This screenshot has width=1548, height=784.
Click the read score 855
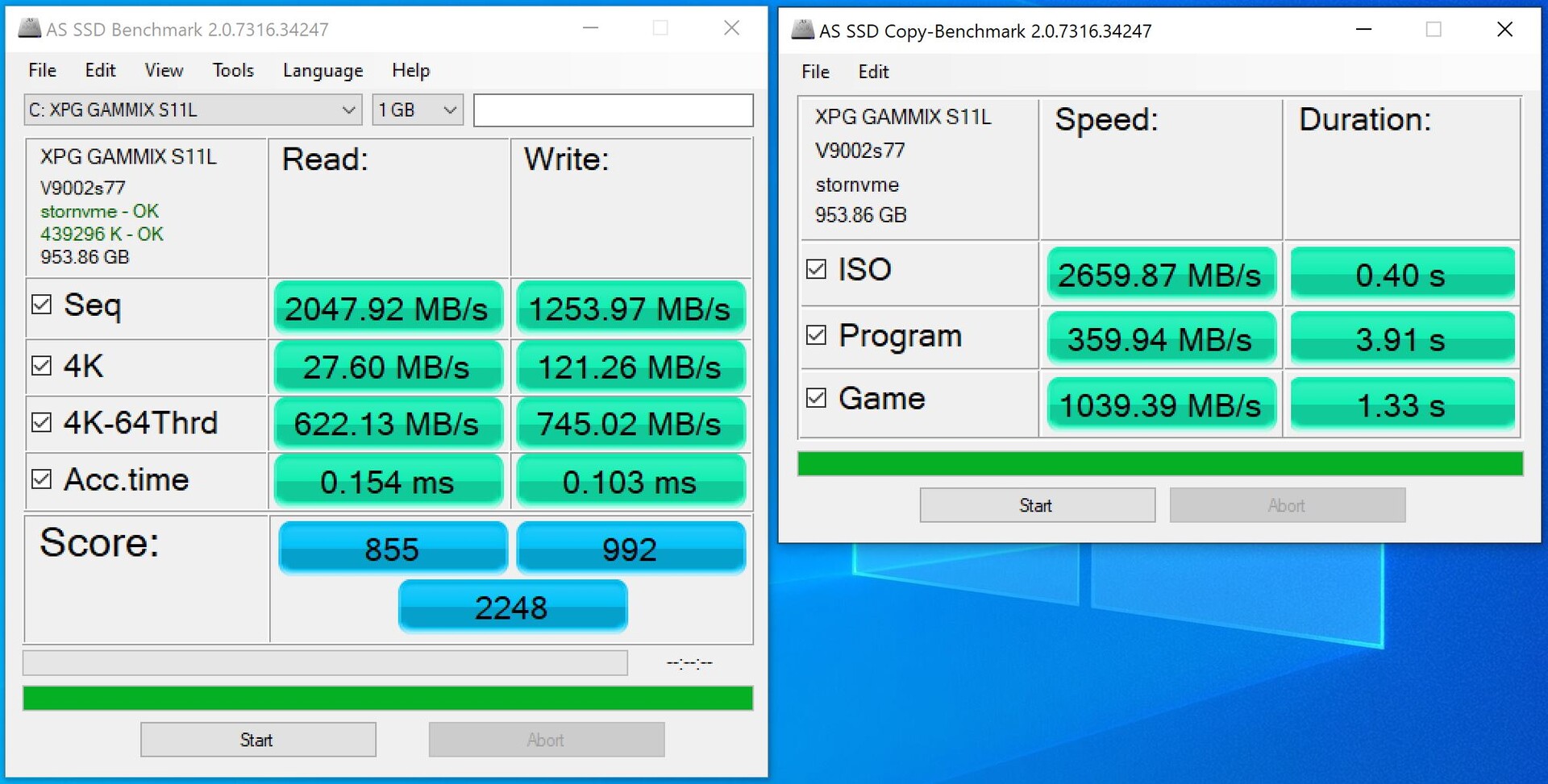[393, 548]
